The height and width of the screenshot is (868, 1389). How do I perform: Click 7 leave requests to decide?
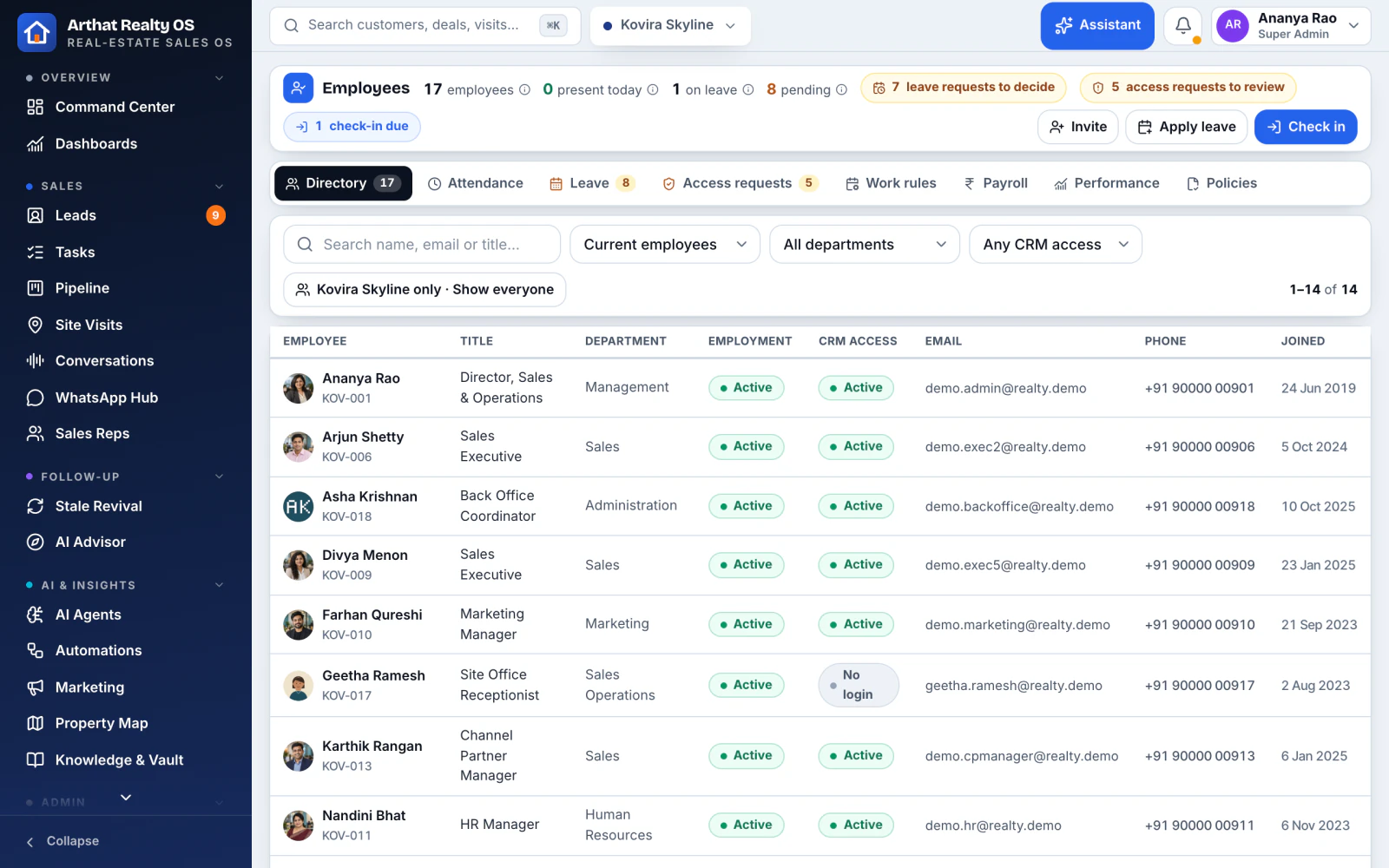[964, 88]
